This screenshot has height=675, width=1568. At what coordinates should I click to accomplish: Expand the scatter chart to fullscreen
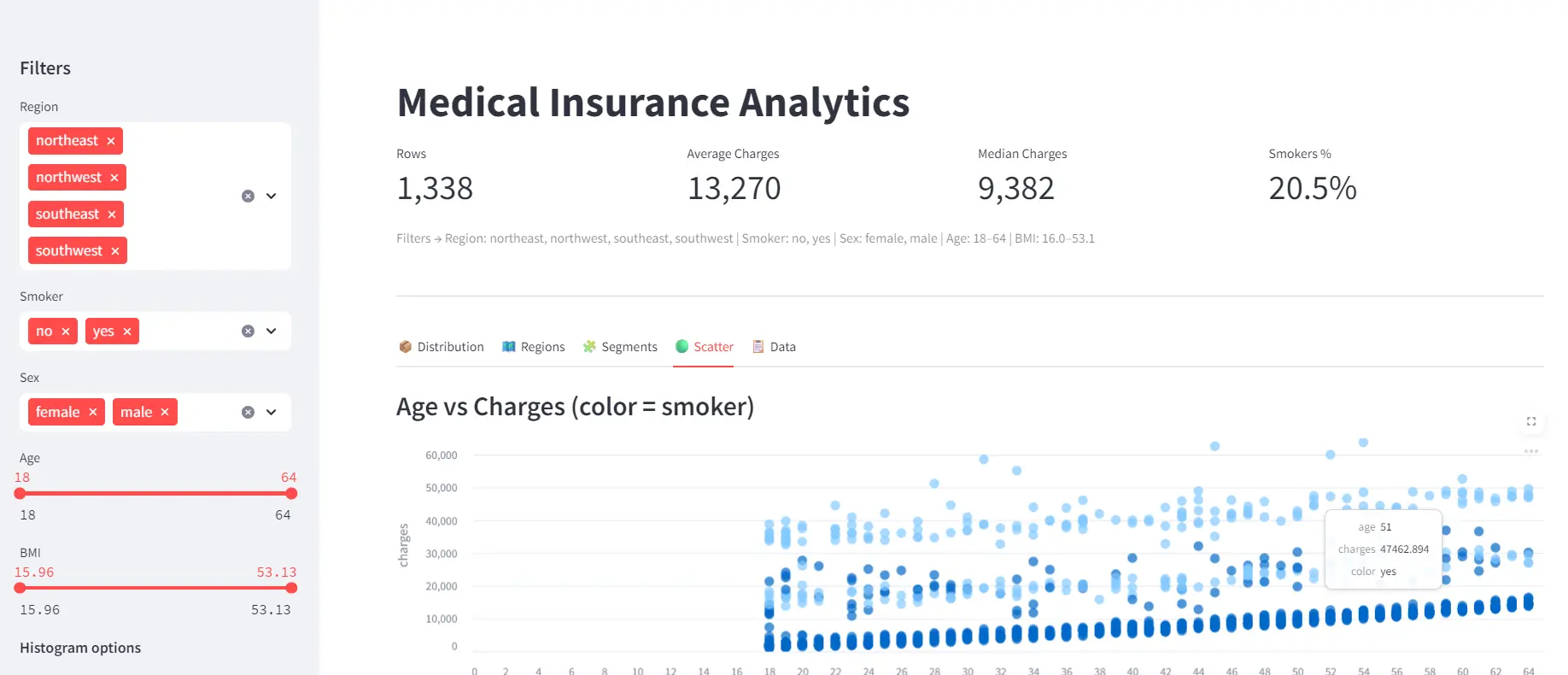[x=1531, y=421]
